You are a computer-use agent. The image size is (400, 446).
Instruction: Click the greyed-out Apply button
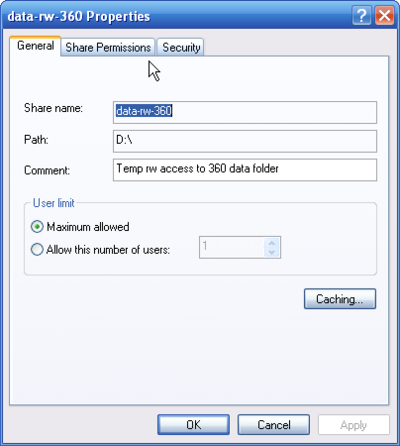(354, 425)
